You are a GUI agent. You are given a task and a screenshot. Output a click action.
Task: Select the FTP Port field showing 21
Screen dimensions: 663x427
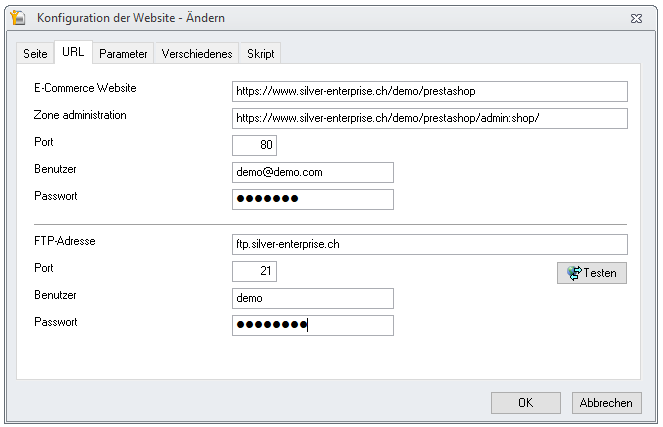(x=254, y=271)
